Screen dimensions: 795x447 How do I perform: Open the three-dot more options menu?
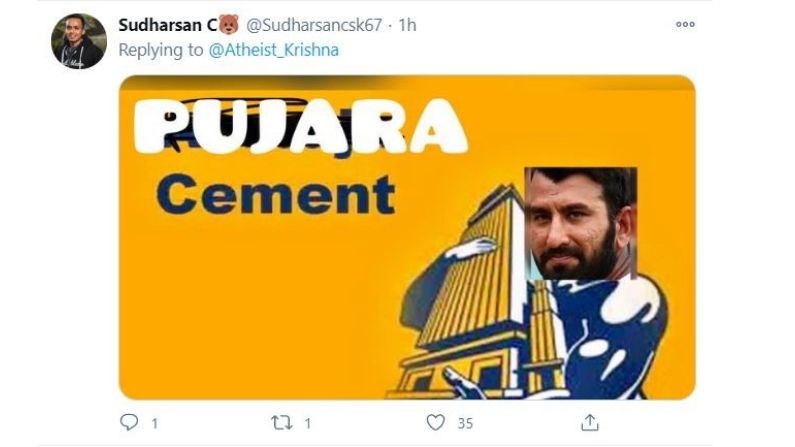[685, 24]
